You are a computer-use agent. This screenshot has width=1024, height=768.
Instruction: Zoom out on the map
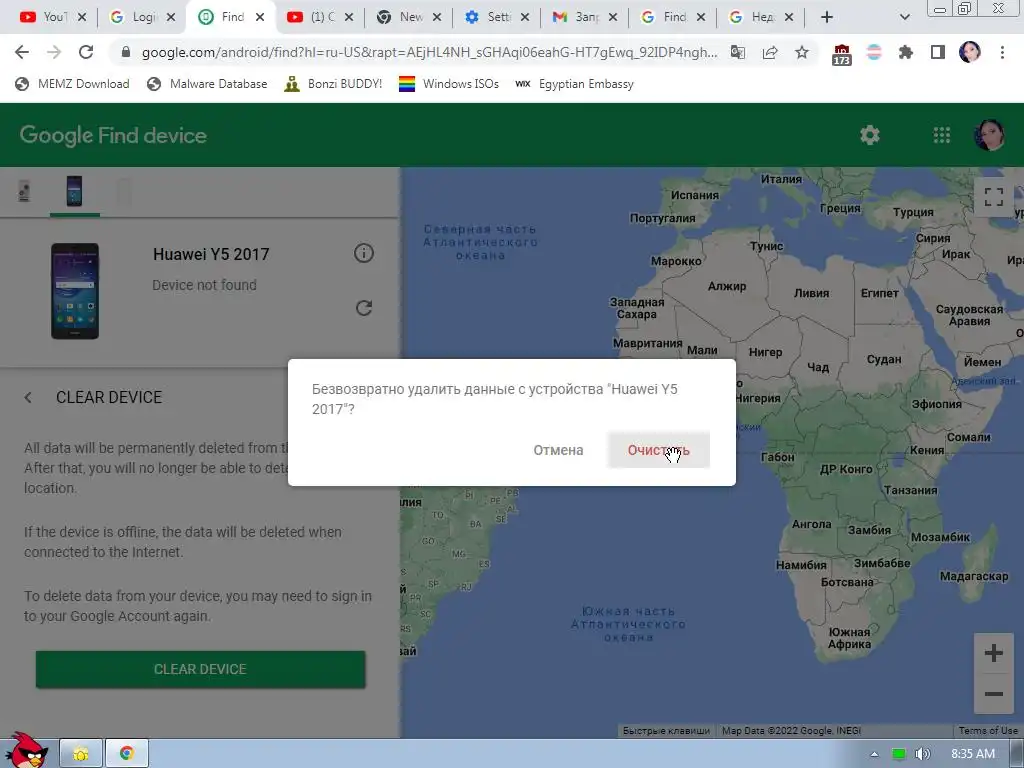pos(993,694)
